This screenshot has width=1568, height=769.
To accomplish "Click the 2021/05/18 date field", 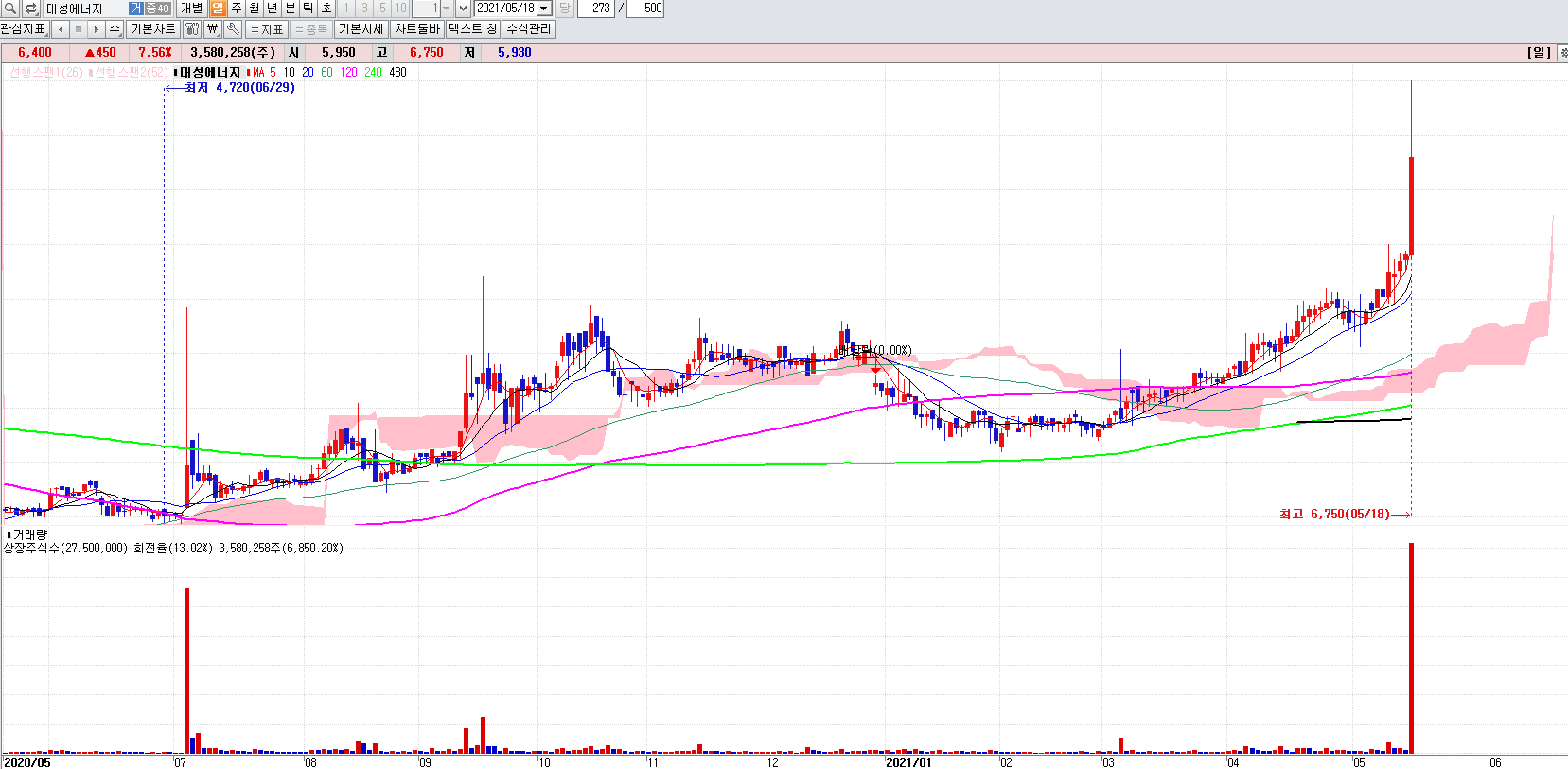I will (505, 9).
